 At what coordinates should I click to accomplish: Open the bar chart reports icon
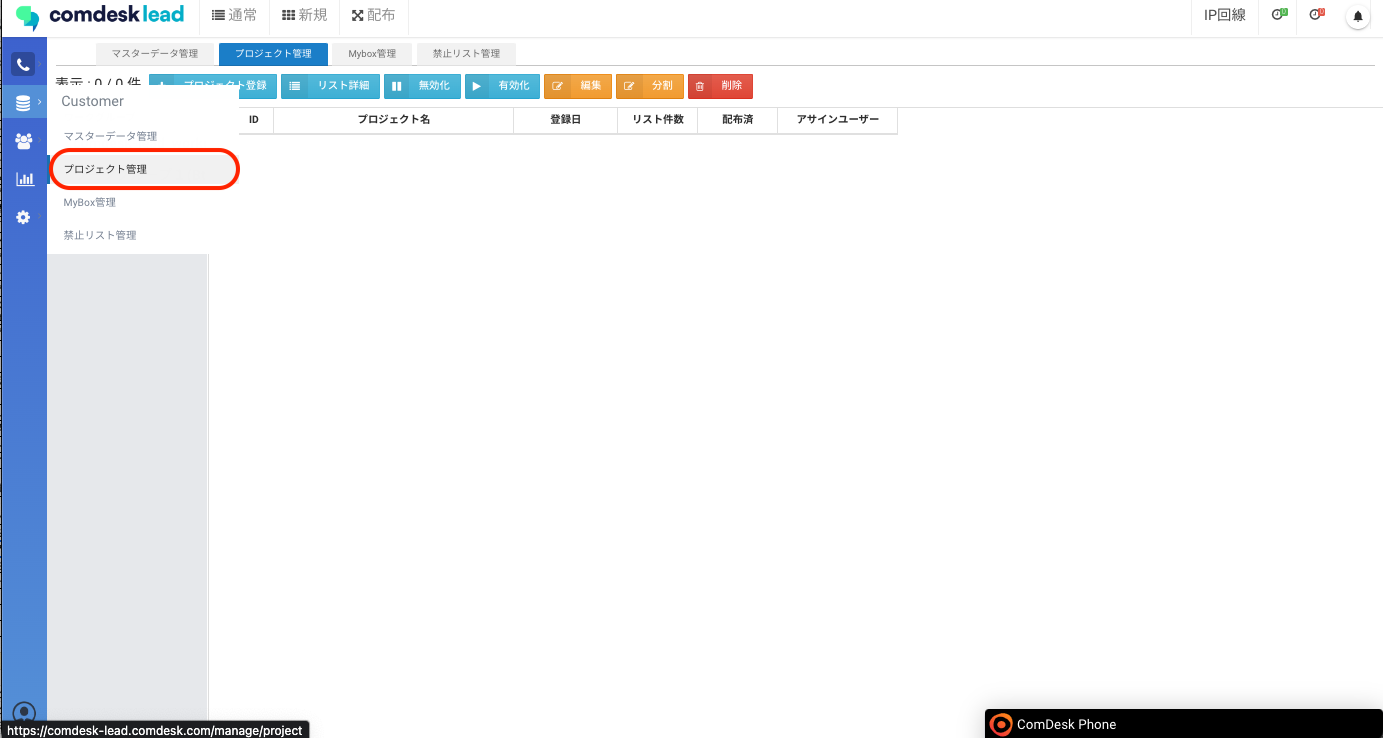click(x=24, y=179)
